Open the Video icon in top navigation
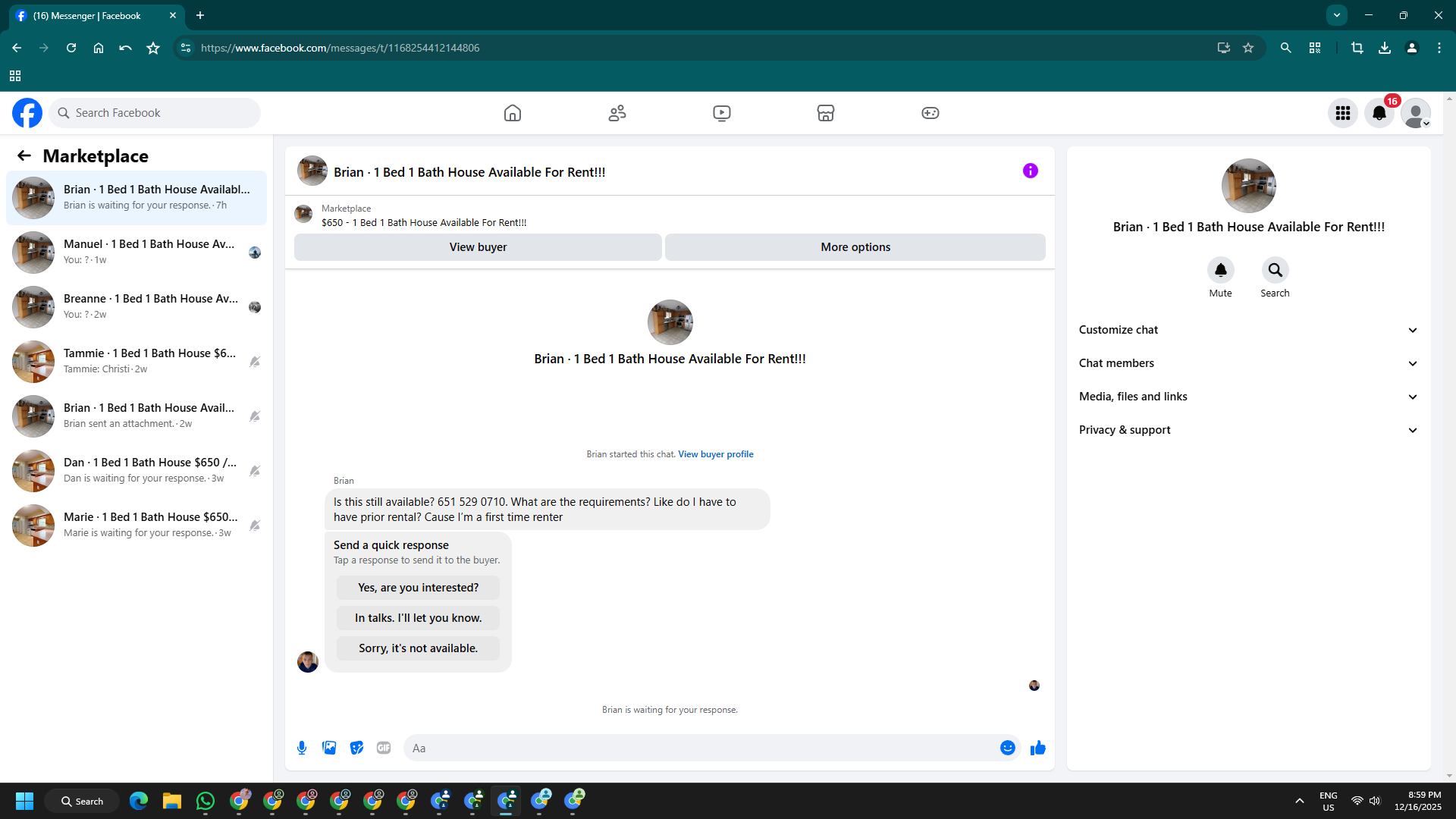The image size is (1456, 819). coord(722,113)
